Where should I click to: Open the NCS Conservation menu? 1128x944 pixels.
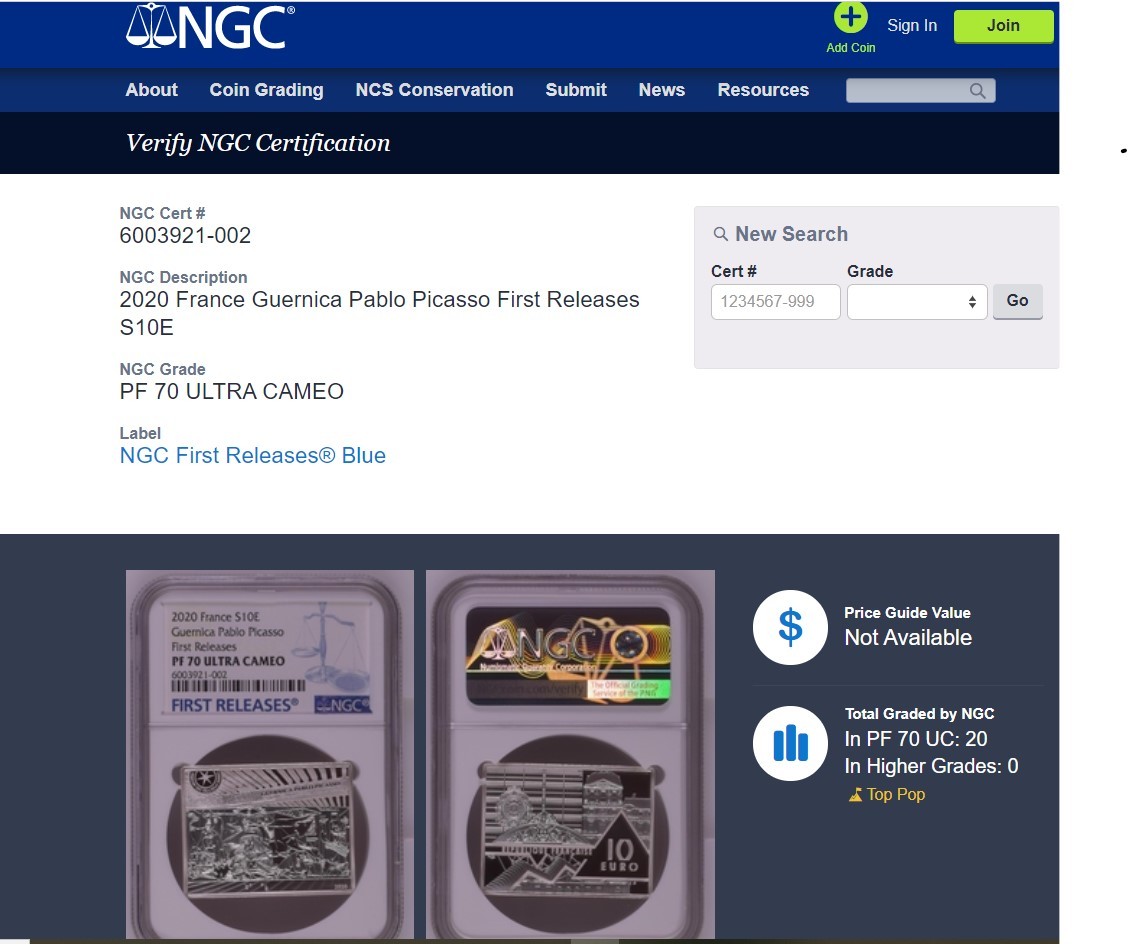(x=434, y=90)
